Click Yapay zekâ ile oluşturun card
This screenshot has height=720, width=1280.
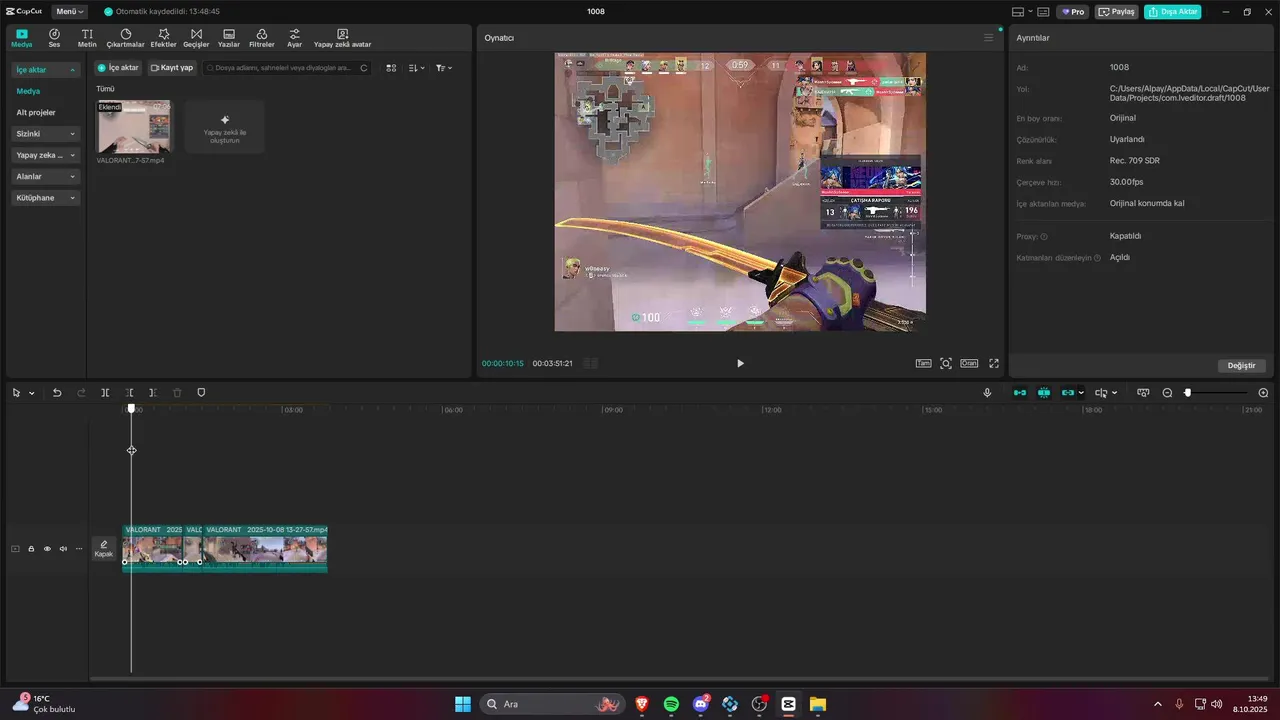225,126
